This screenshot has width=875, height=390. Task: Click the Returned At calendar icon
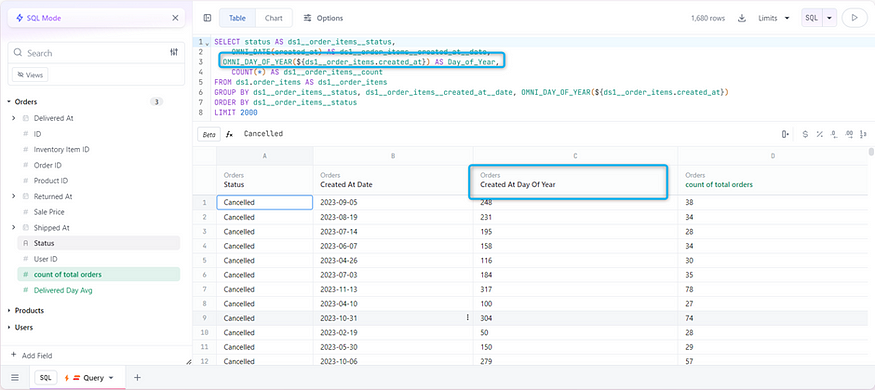coord(26,196)
